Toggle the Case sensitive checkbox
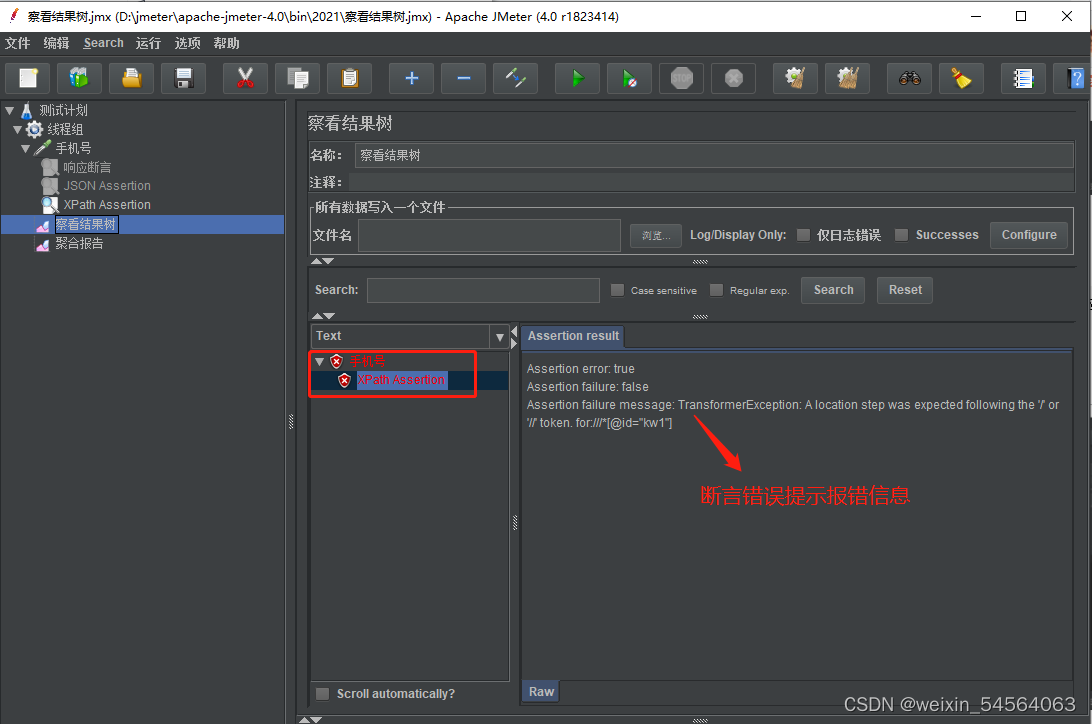This screenshot has height=724, width=1092. click(617, 290)
